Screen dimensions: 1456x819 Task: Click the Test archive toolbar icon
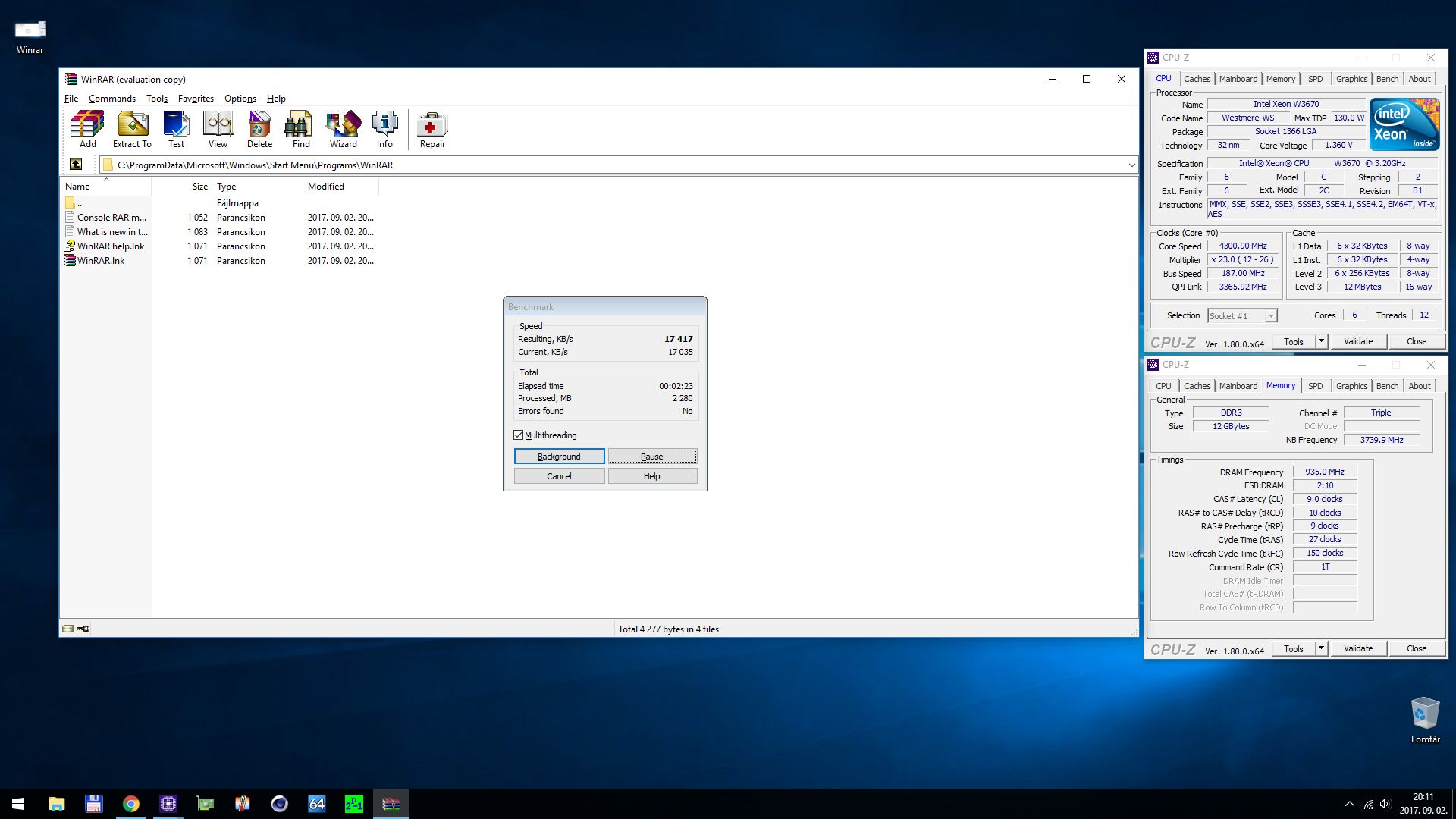tap(176, 130)
